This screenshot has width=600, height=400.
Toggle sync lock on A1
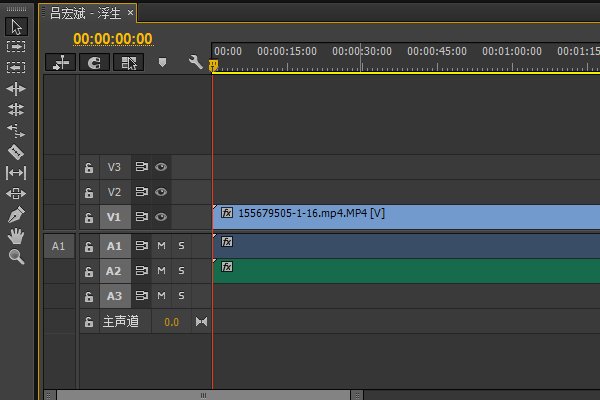pos(142,246)
